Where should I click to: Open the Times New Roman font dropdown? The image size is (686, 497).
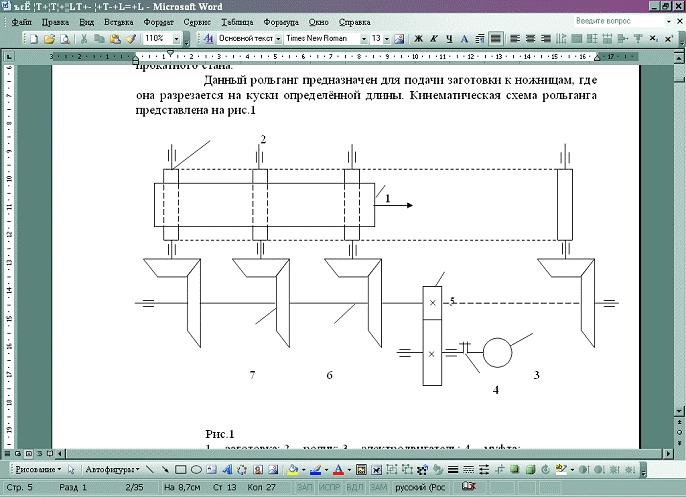[x=362, y=38]
